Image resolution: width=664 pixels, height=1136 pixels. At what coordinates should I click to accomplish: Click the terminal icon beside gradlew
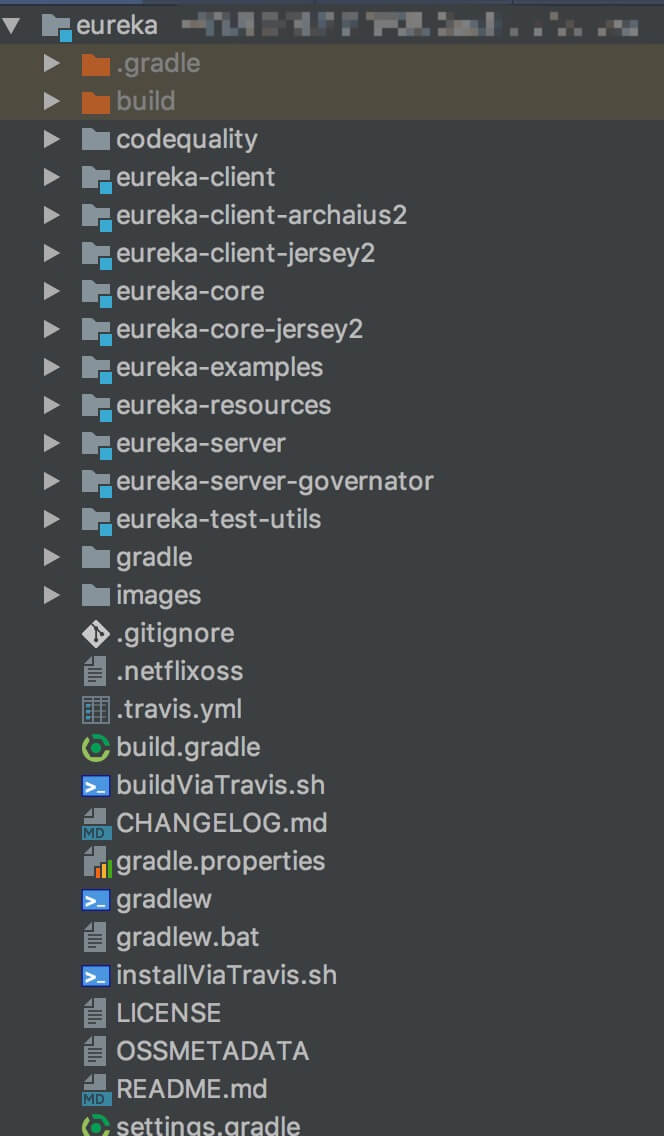(96, 900)
